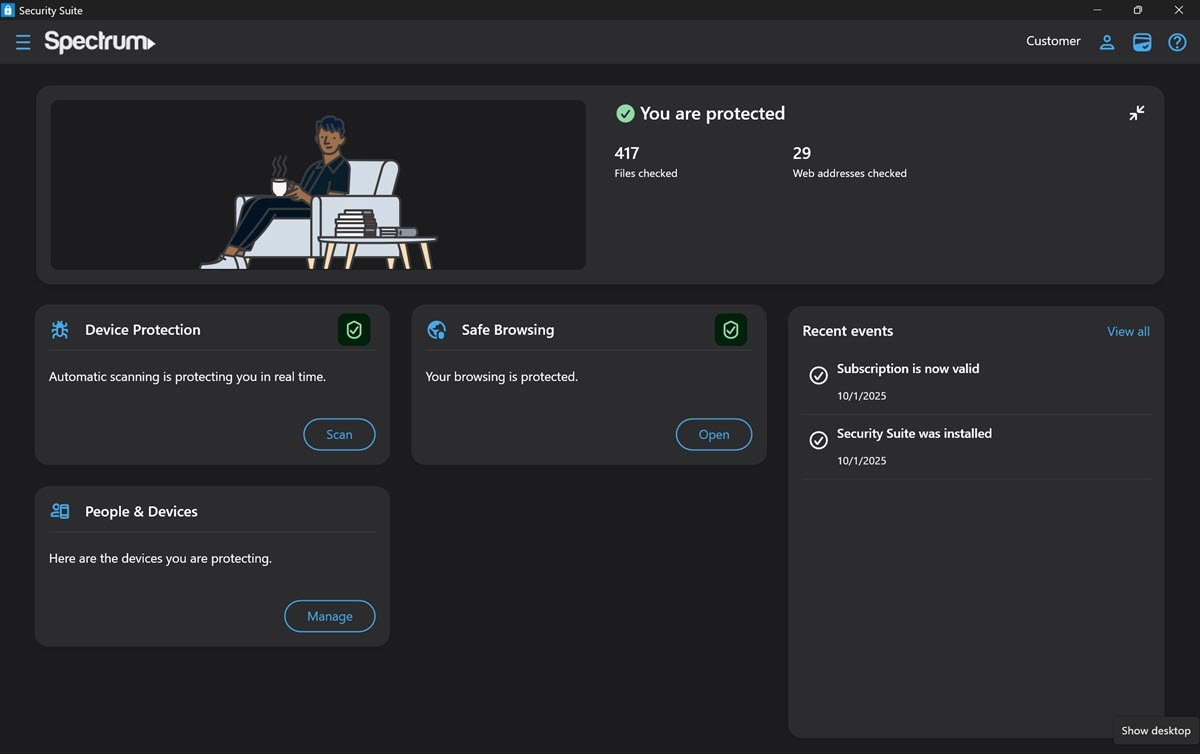1200x755 pixels.
Task: Open the hamburger navigation menu
Action: 23,42
